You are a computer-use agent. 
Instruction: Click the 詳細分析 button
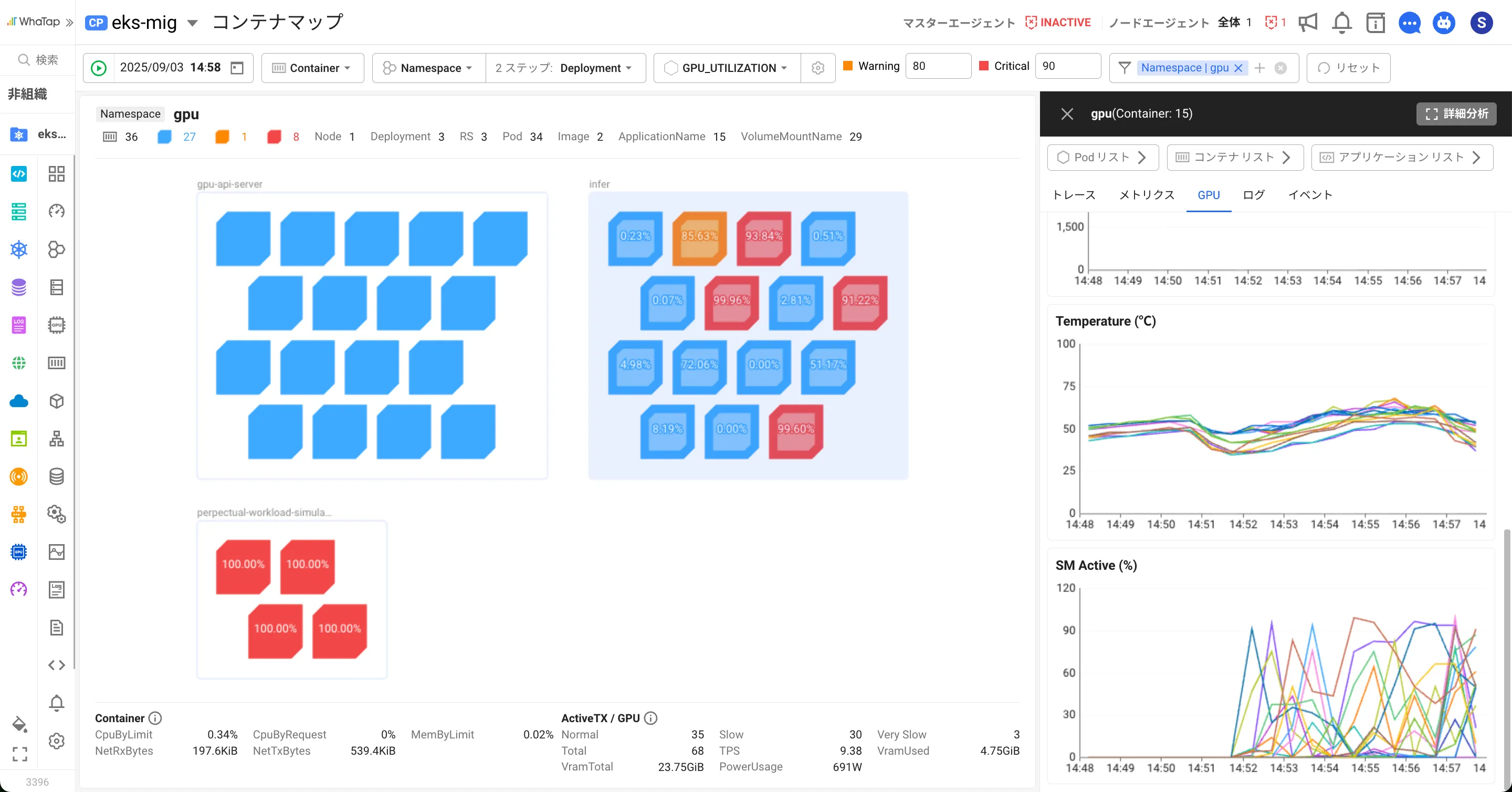coord(1456,114)
